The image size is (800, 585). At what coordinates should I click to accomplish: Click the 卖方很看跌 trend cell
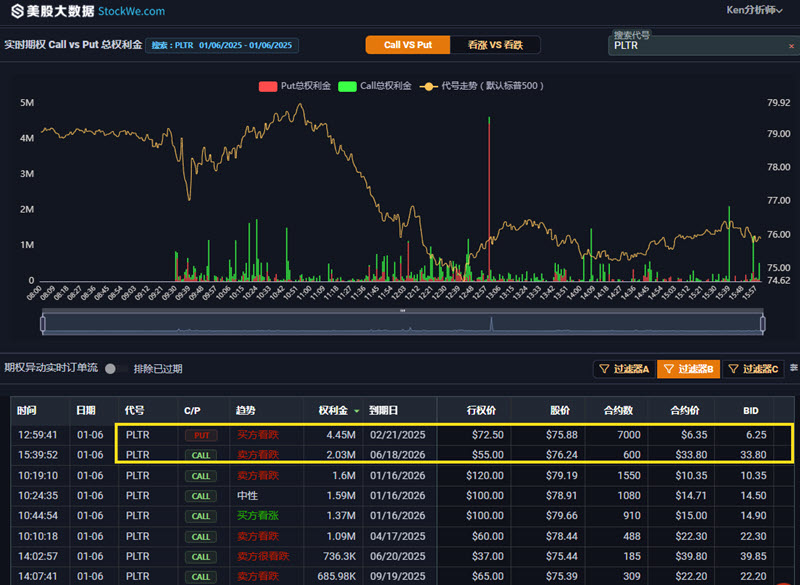coord(263,556)
